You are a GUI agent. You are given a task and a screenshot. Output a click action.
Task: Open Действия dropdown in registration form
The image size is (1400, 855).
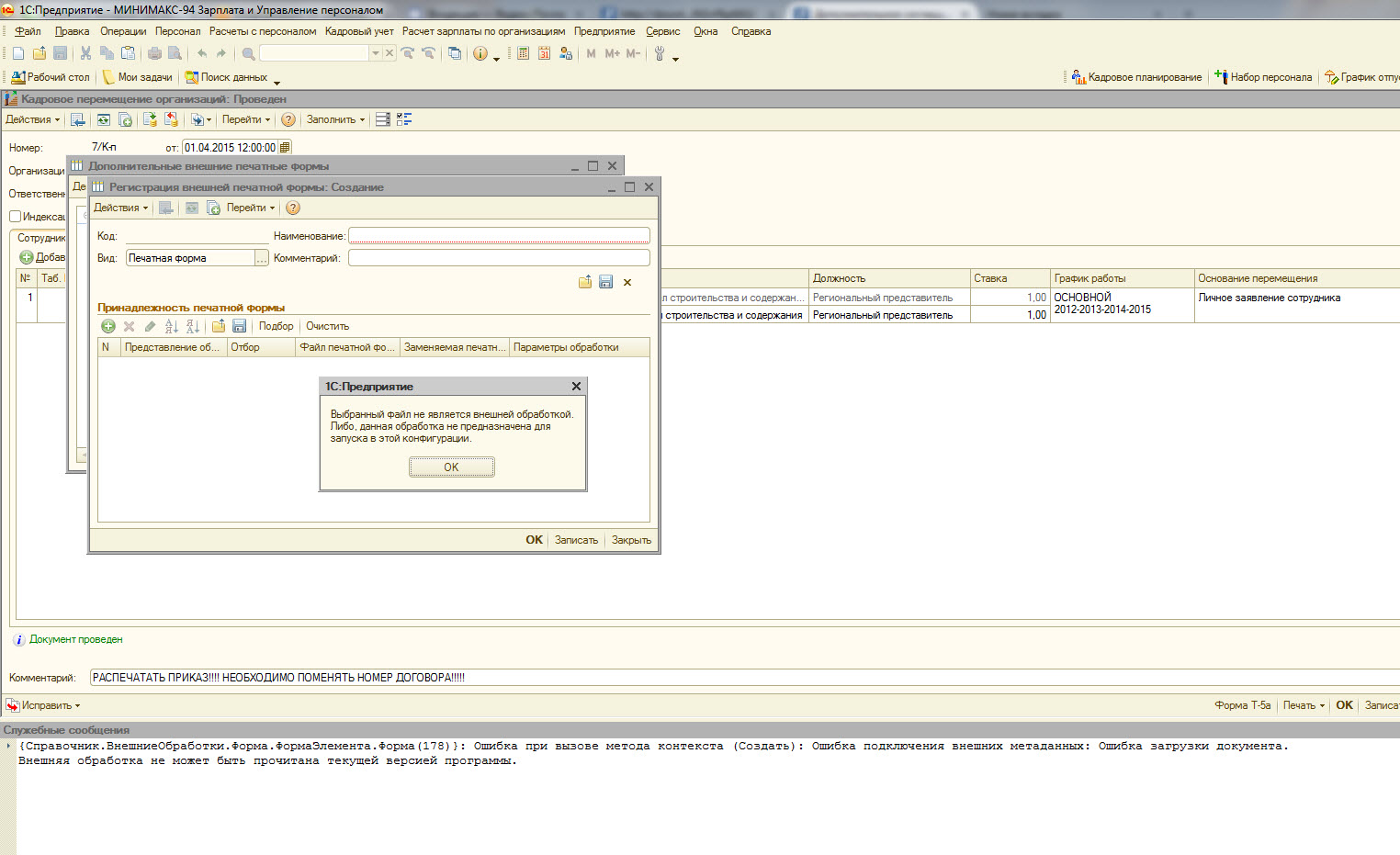point(120,208)
